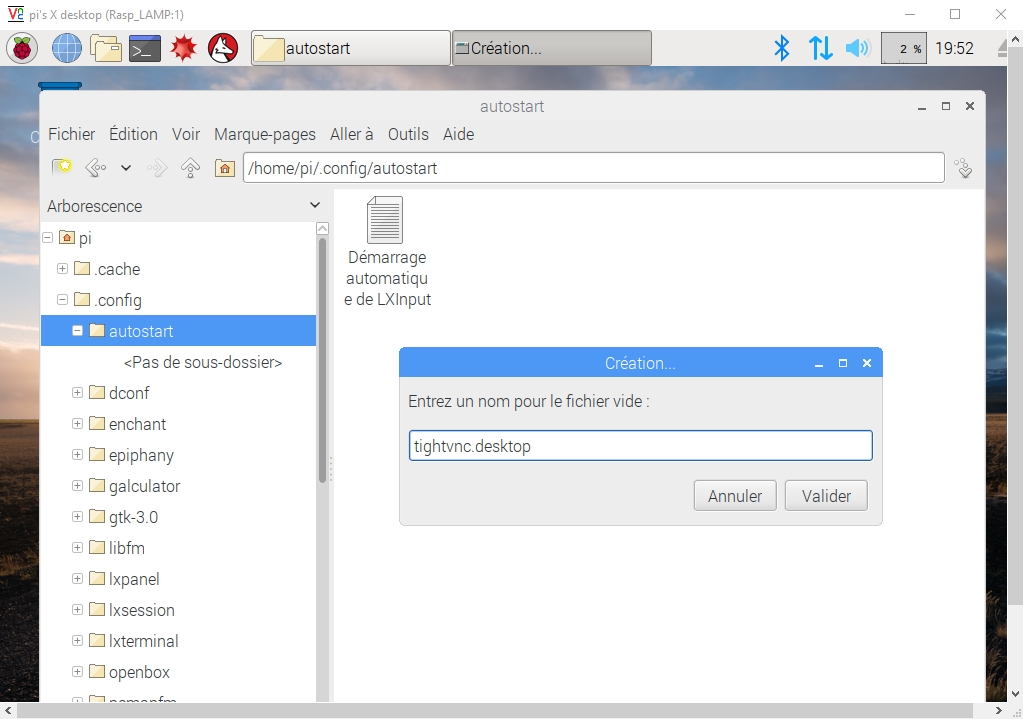The image size is (1023, 719).
Task: Click the Annuler button
Action: [x=735, y=496]
